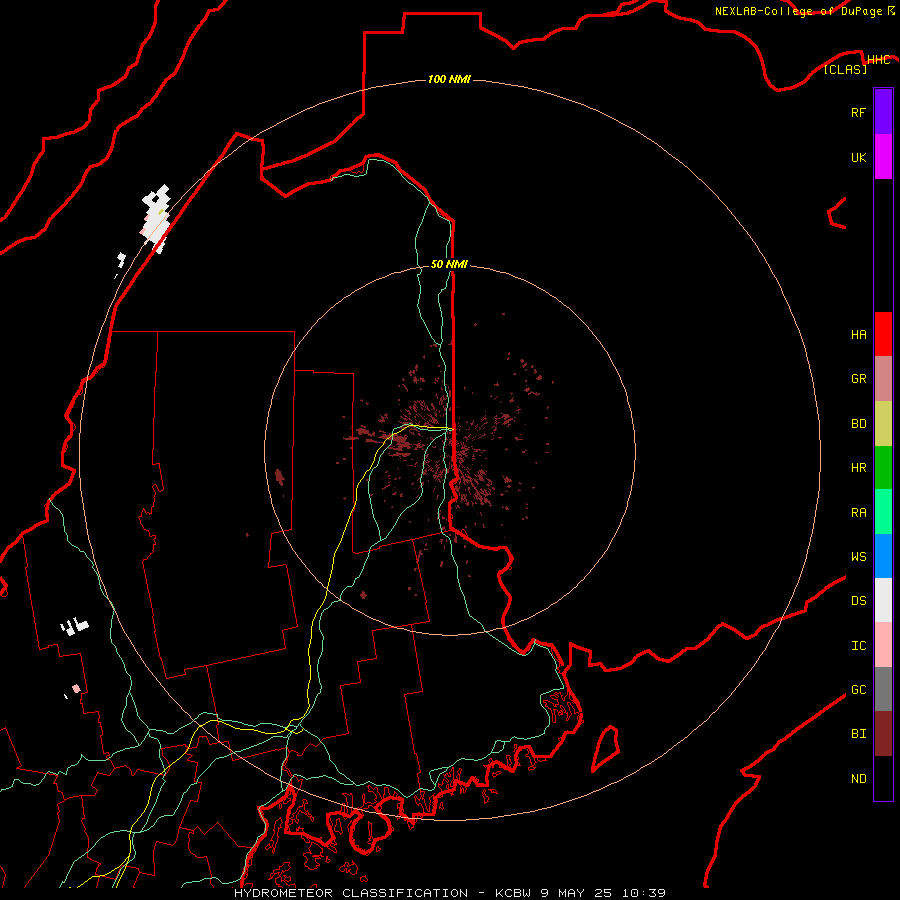Click the UK magenta legend swatch
900x900 pixels.
tap(883, 157)
